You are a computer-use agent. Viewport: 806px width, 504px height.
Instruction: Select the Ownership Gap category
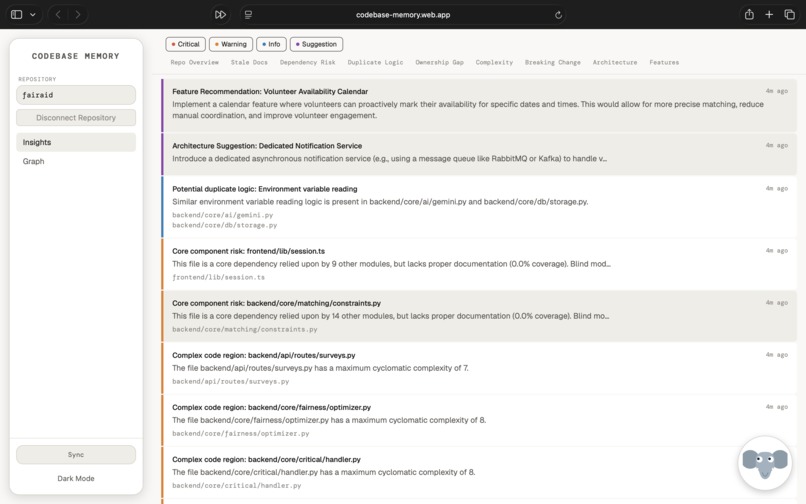tap(439, 62)
